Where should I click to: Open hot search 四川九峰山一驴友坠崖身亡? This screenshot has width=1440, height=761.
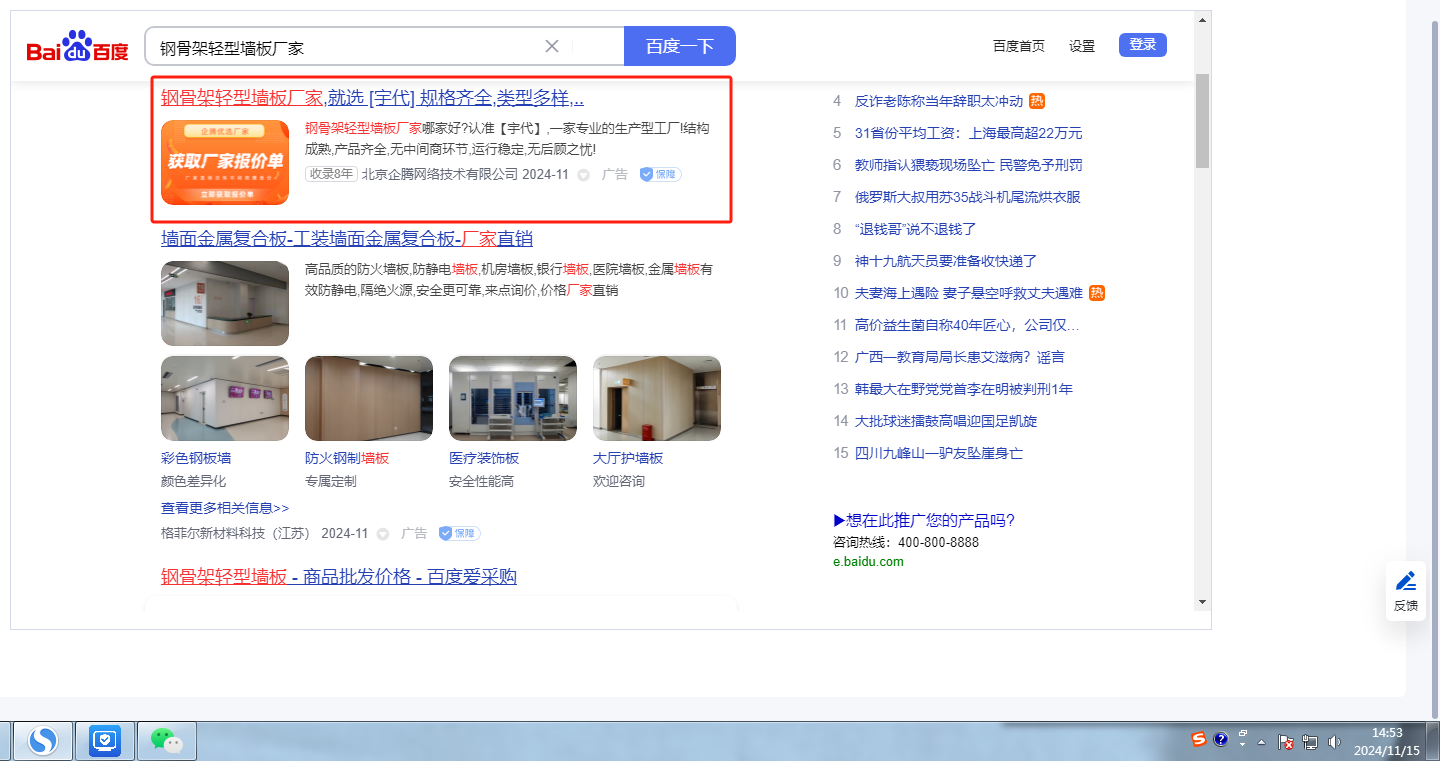[x=939, y=453]
